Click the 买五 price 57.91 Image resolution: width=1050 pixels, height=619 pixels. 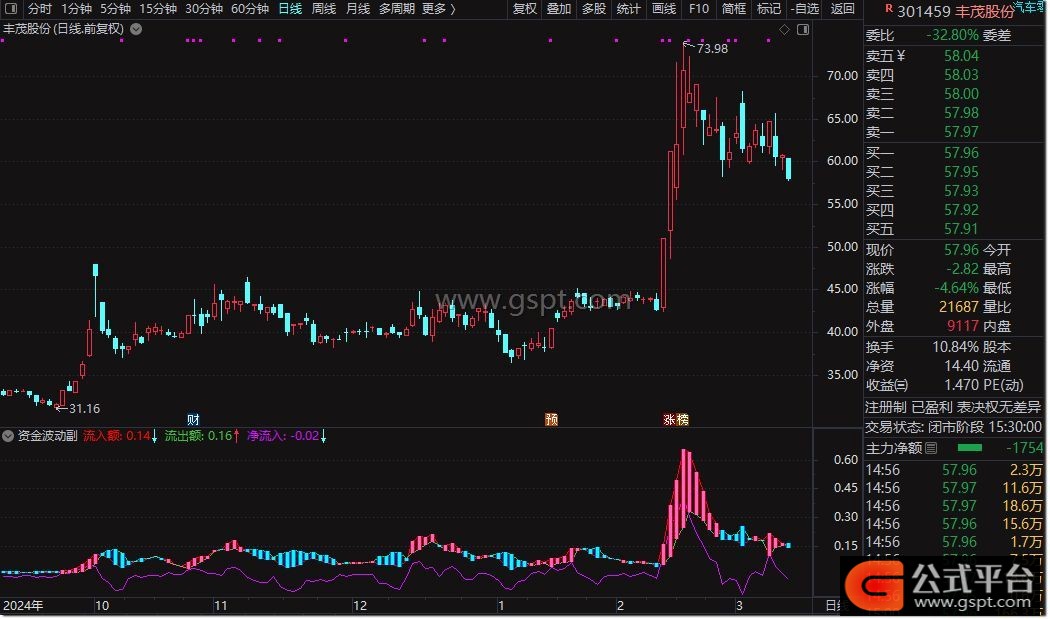[x=961, y=229]
